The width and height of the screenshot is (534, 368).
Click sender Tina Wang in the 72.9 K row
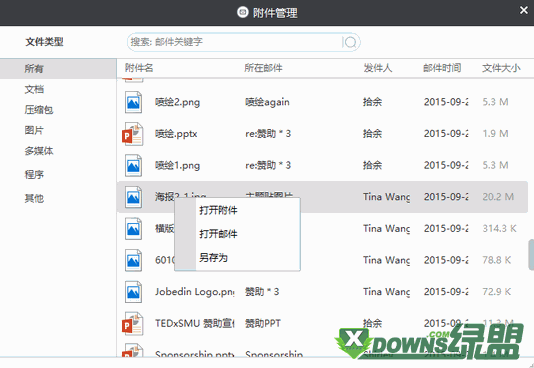[387, 292]
